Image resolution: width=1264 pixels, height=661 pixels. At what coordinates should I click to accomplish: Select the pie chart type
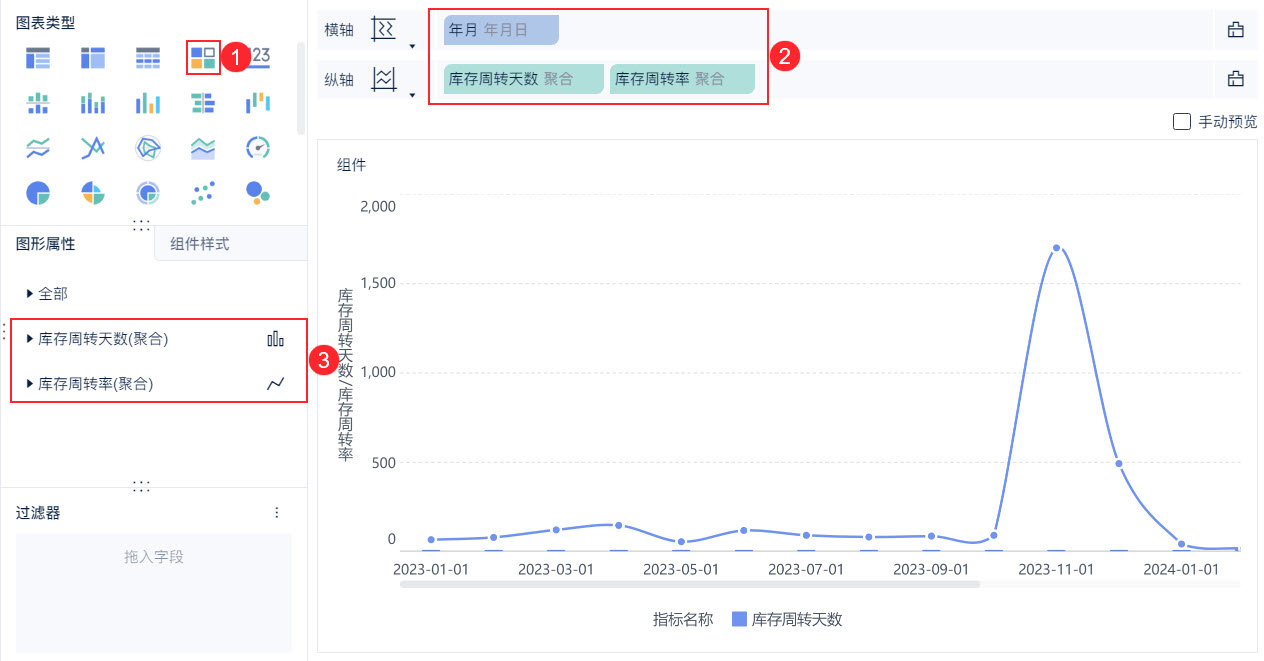point(38,192)
